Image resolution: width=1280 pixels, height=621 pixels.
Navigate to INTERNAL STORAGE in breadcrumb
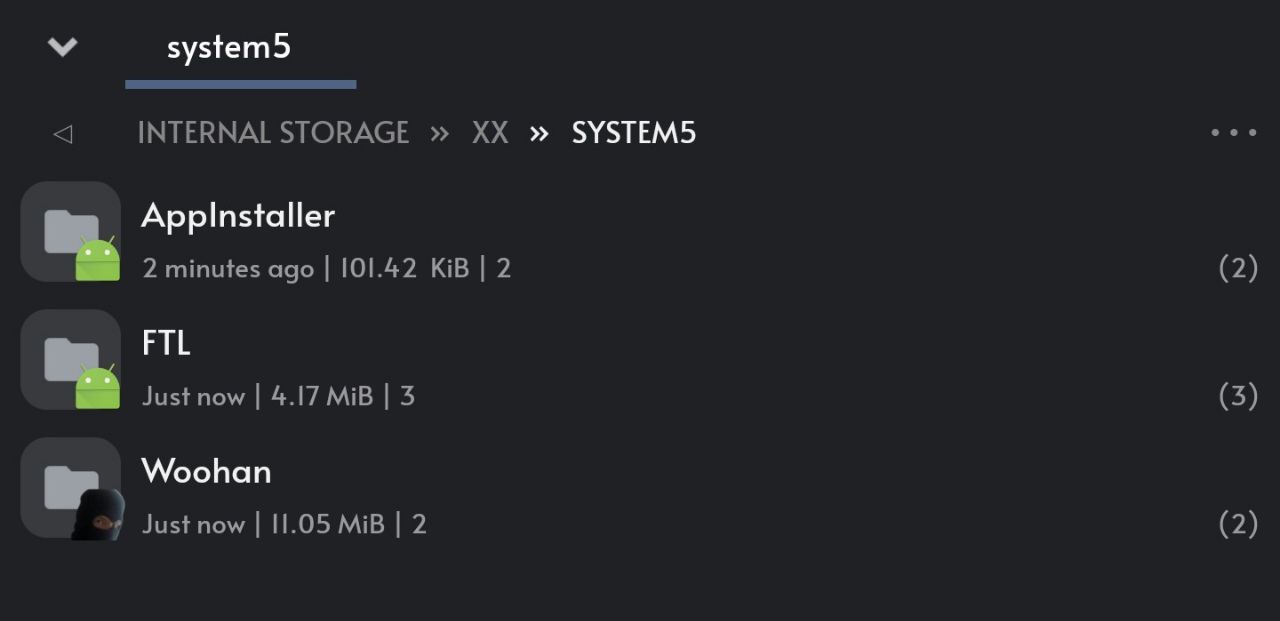coord(273,133)
